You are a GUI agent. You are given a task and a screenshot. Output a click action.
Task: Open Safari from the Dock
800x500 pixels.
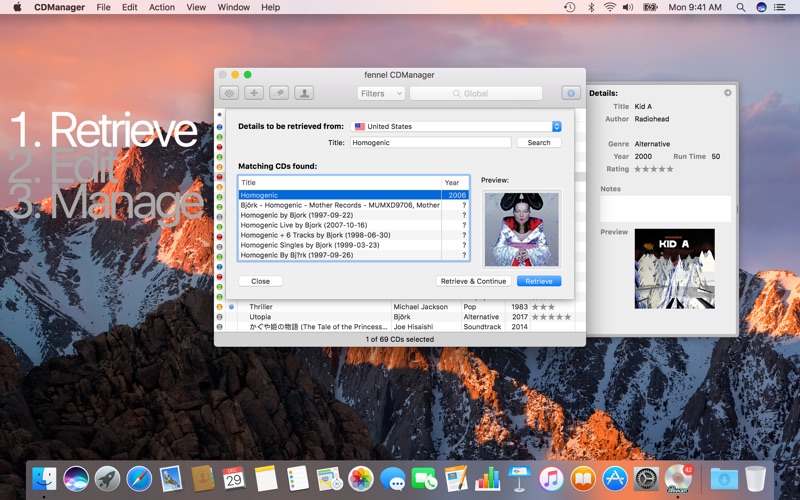[139, 479]
